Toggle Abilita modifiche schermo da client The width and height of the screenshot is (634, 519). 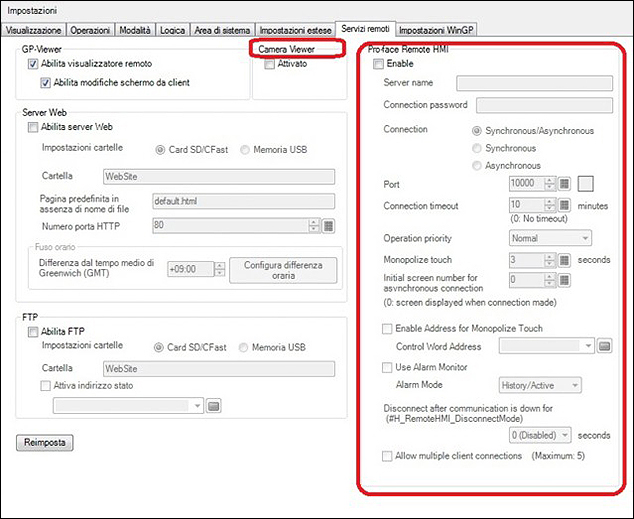click(45, 83)
